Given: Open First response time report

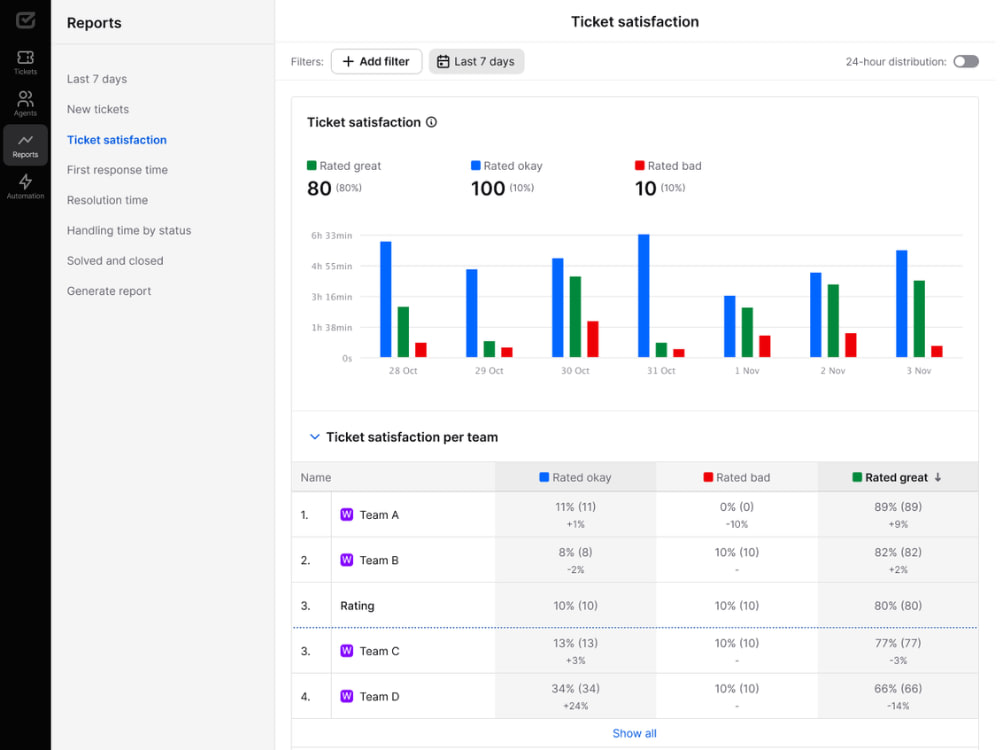Looking at the screenshot, I should click(x=117, y=170).
